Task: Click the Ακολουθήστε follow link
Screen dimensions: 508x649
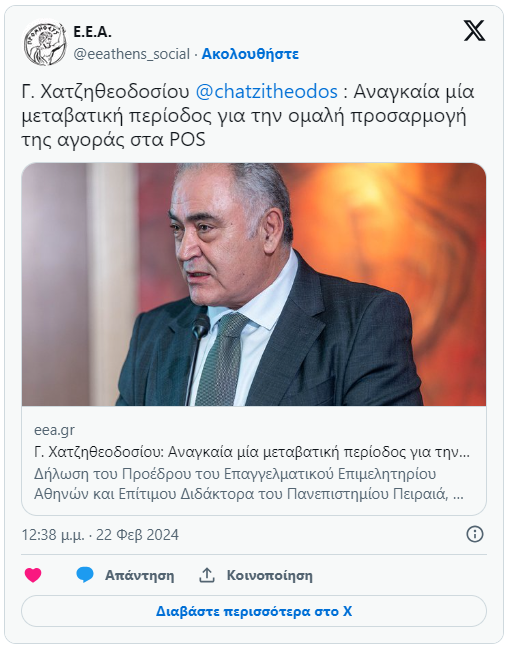Action: point(250,54)
